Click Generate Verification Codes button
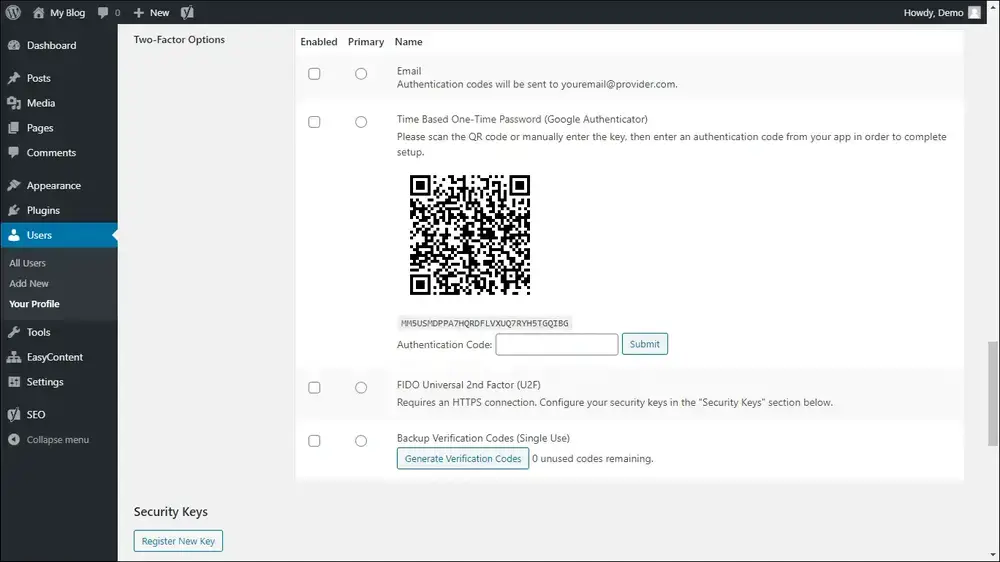 click(x=462, y=458)
